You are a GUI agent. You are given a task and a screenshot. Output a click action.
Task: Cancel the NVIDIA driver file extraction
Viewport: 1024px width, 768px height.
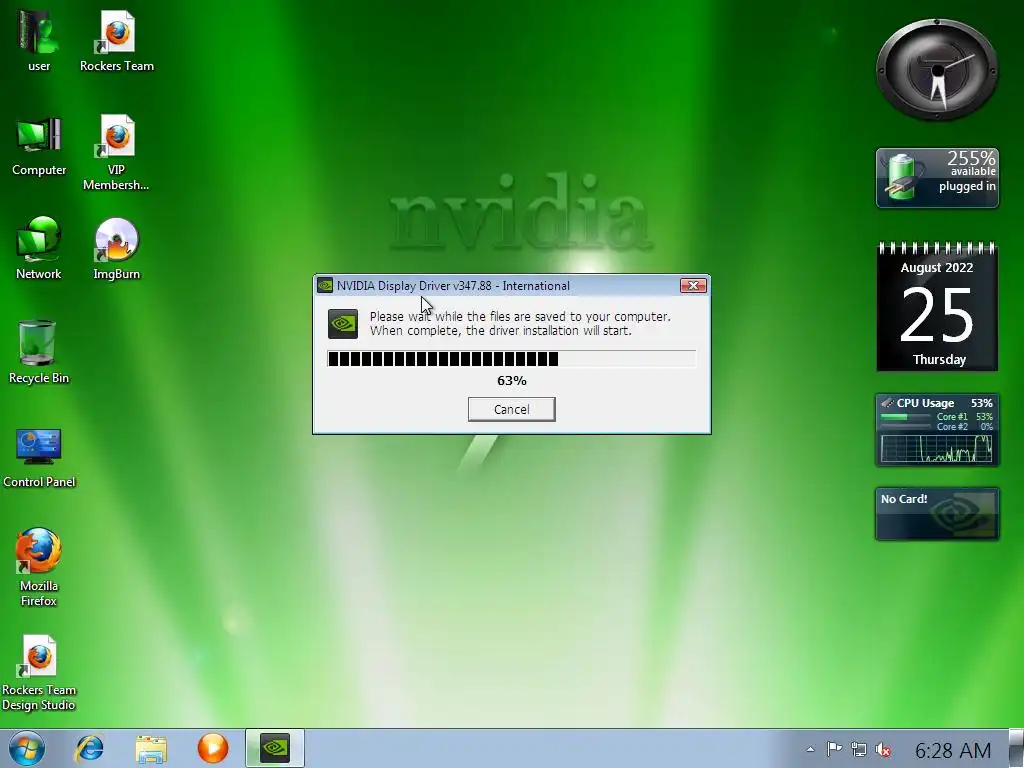(x=511, y=409)
